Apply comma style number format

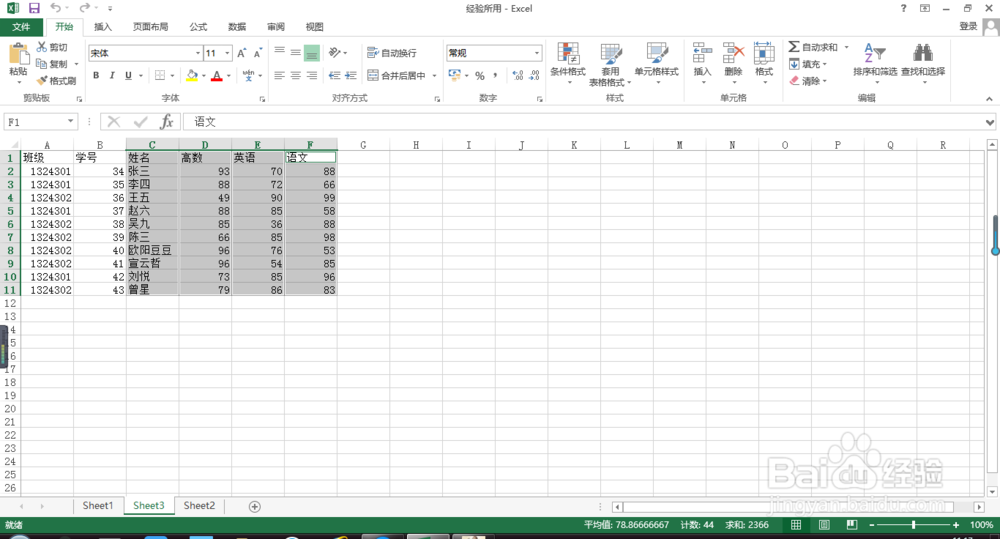click(496, 75)
